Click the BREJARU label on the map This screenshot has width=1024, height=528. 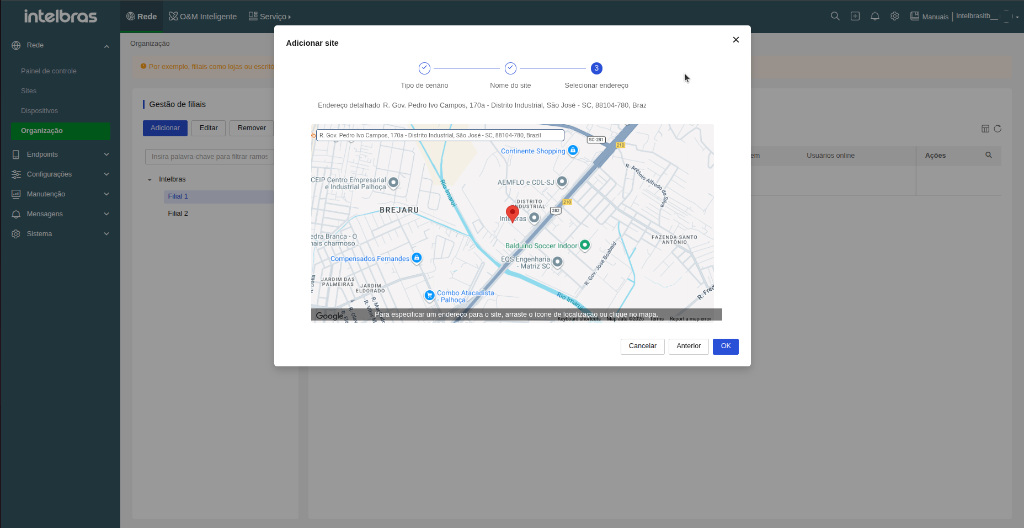399,210
